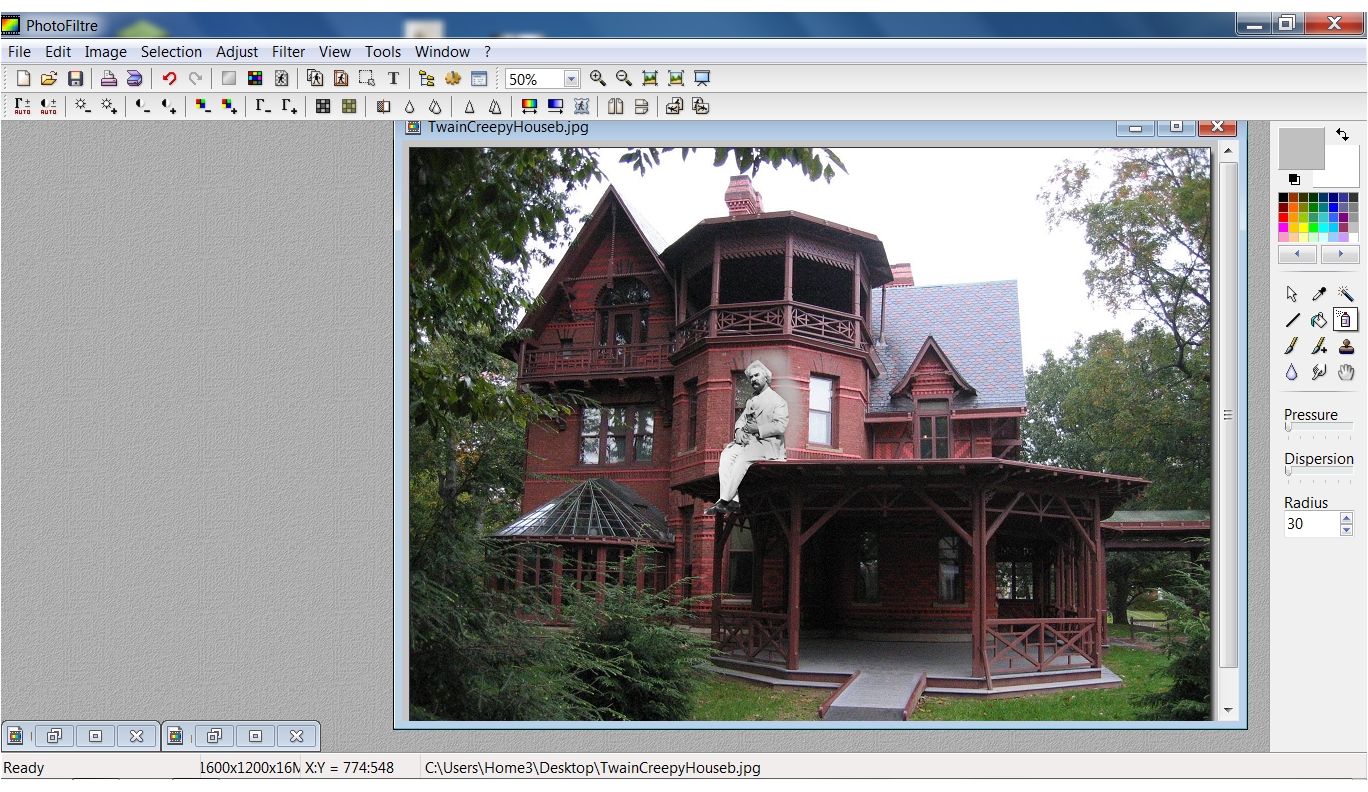Image resolution: width=1368 pixels, height=792 pixels.
Task: Activate the Spray can tool
Action: [1346, 320]
